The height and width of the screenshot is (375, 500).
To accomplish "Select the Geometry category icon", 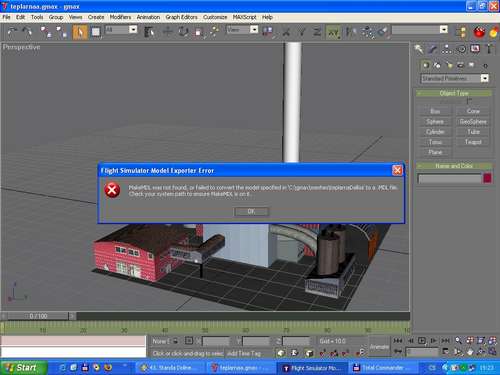I will [x=425, y=65].
